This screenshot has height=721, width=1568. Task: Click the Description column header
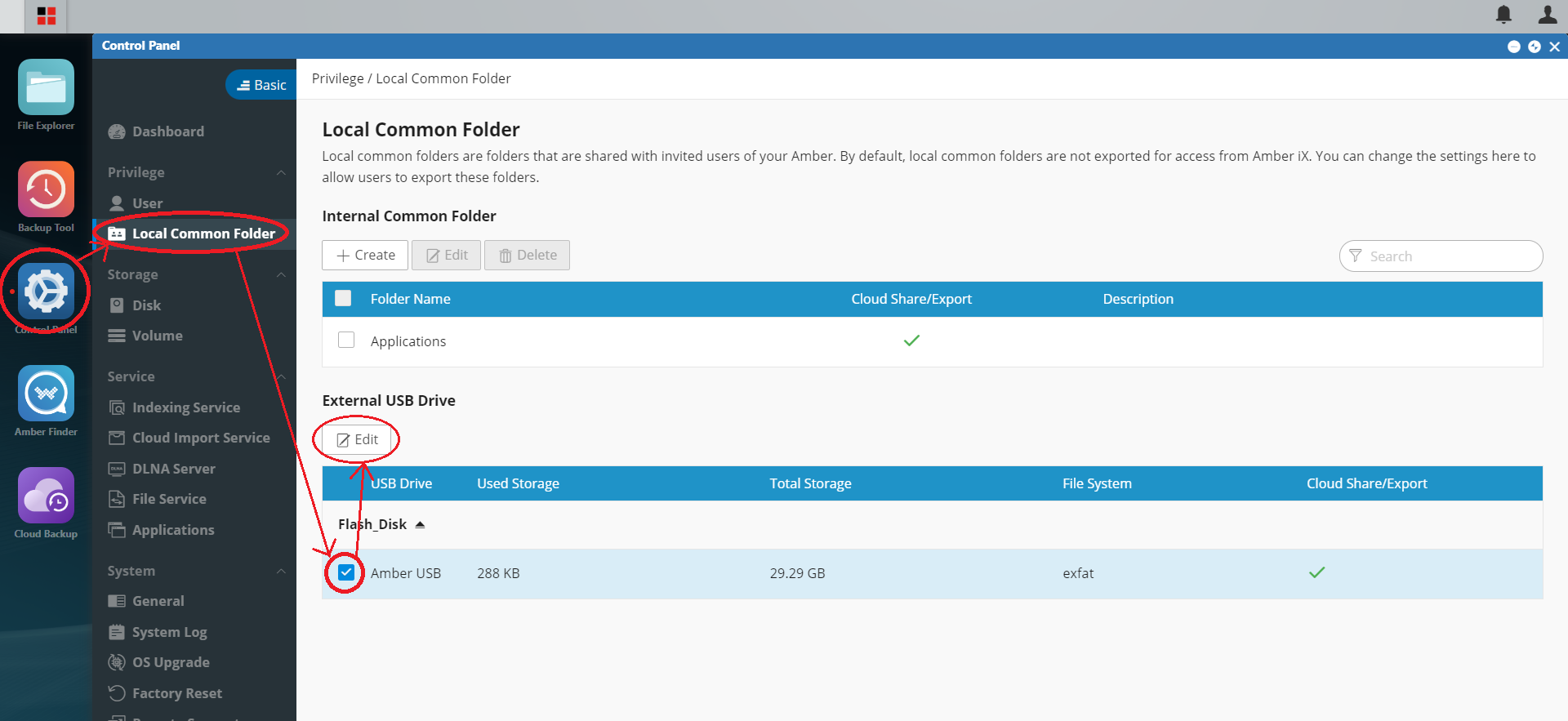click(x=1138, y=299)
